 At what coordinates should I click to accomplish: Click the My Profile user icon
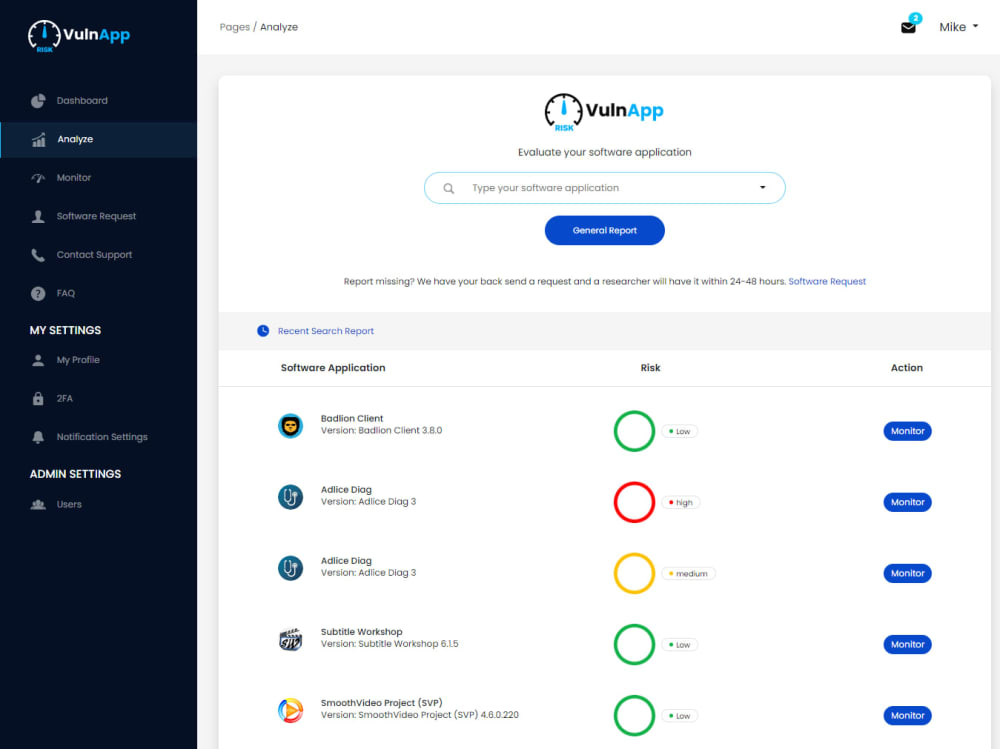38,360
